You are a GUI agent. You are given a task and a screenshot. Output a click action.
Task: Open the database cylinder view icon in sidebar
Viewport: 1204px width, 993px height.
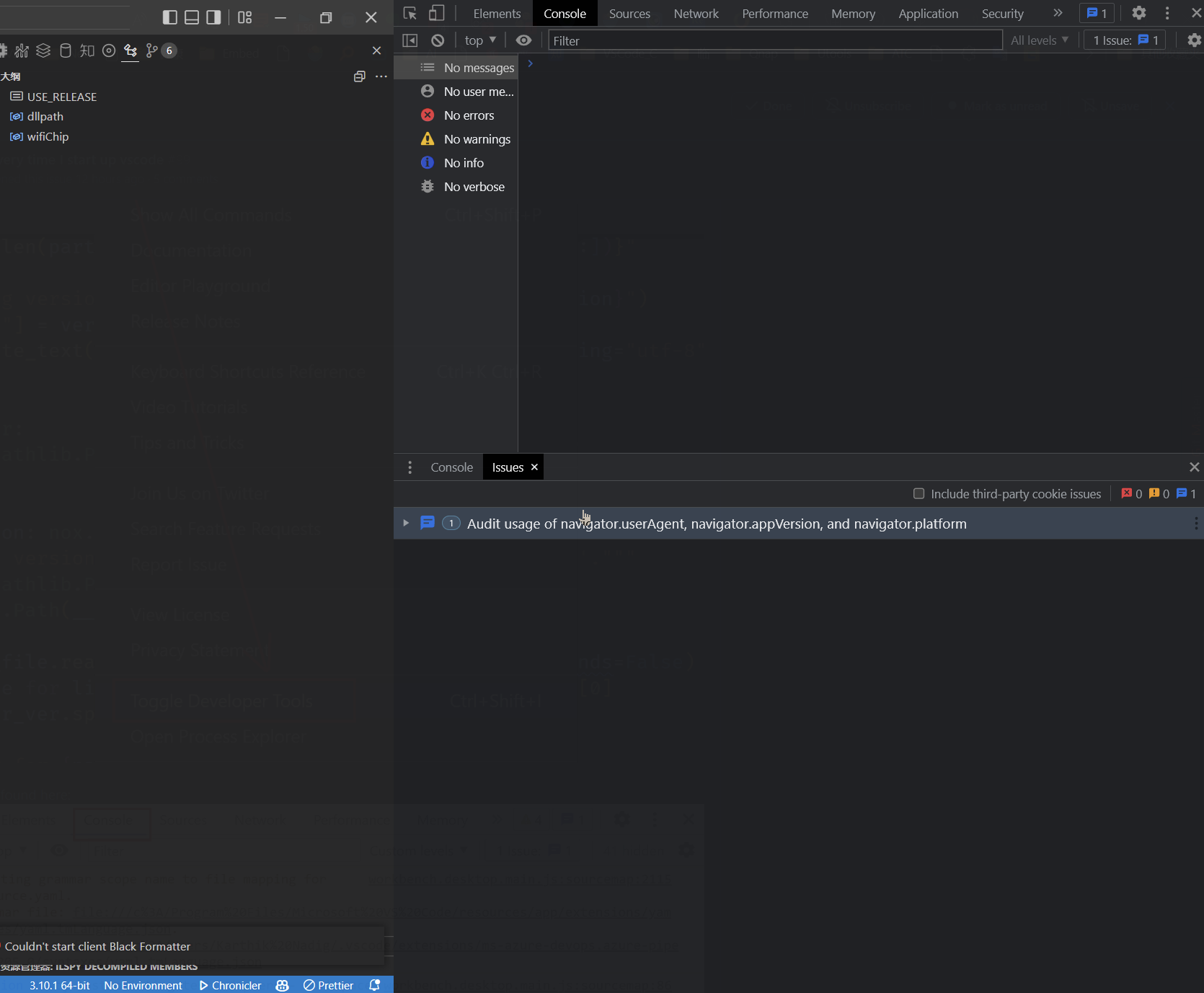pos(65,50)
